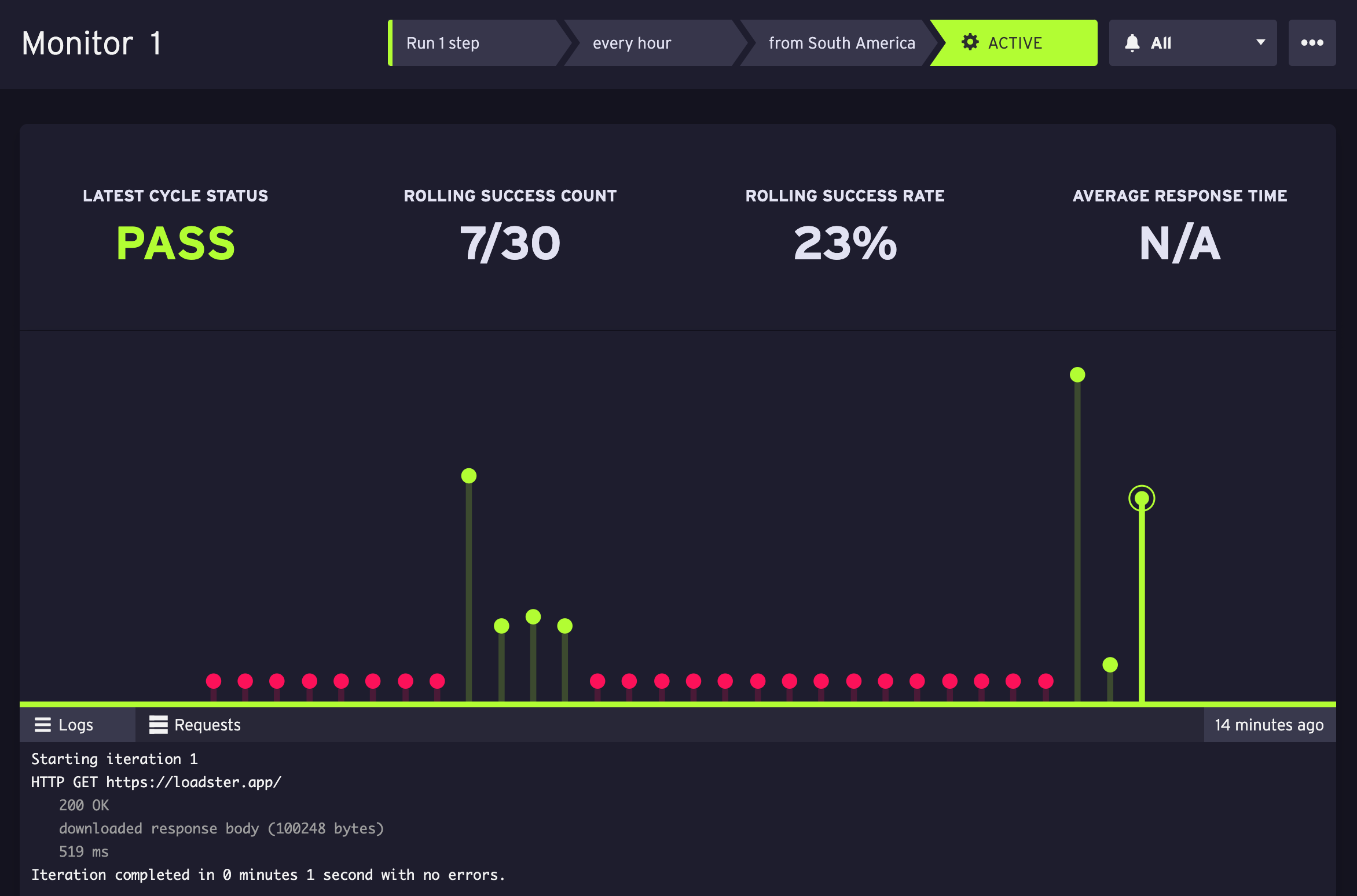
Task: Select the first green passing cycle peak
Action: (x=469, y=476)
